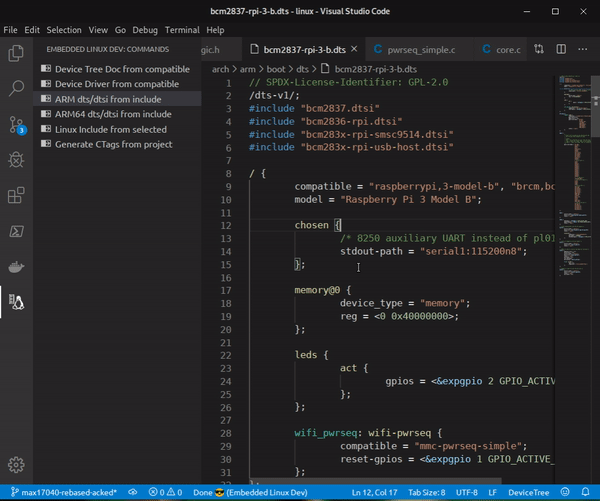The image size is (600, 501).
Task: Click the editor vertical scrollbar
Action: (x=595, y=106)
